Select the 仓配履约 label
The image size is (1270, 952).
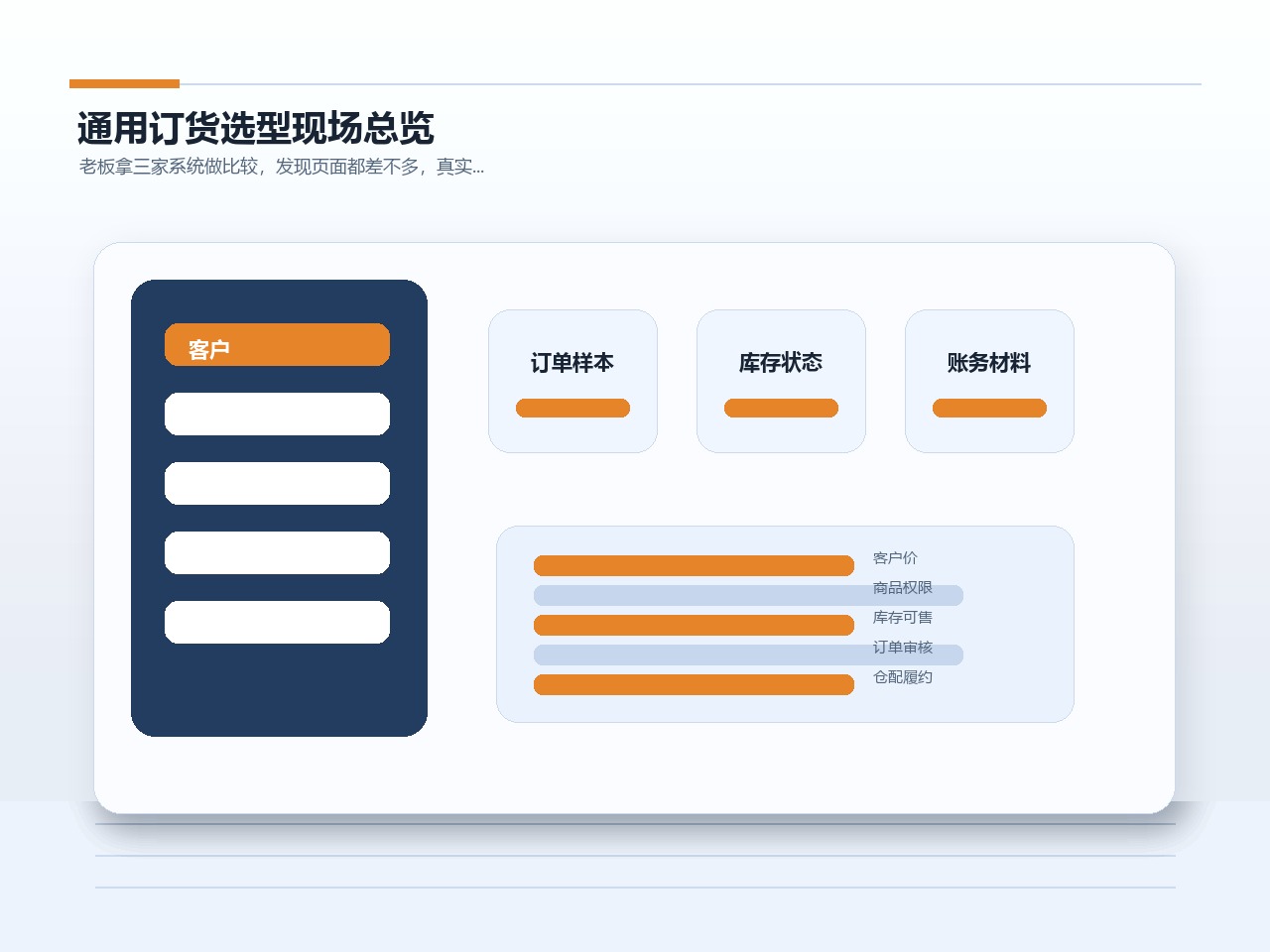(903, 677)
